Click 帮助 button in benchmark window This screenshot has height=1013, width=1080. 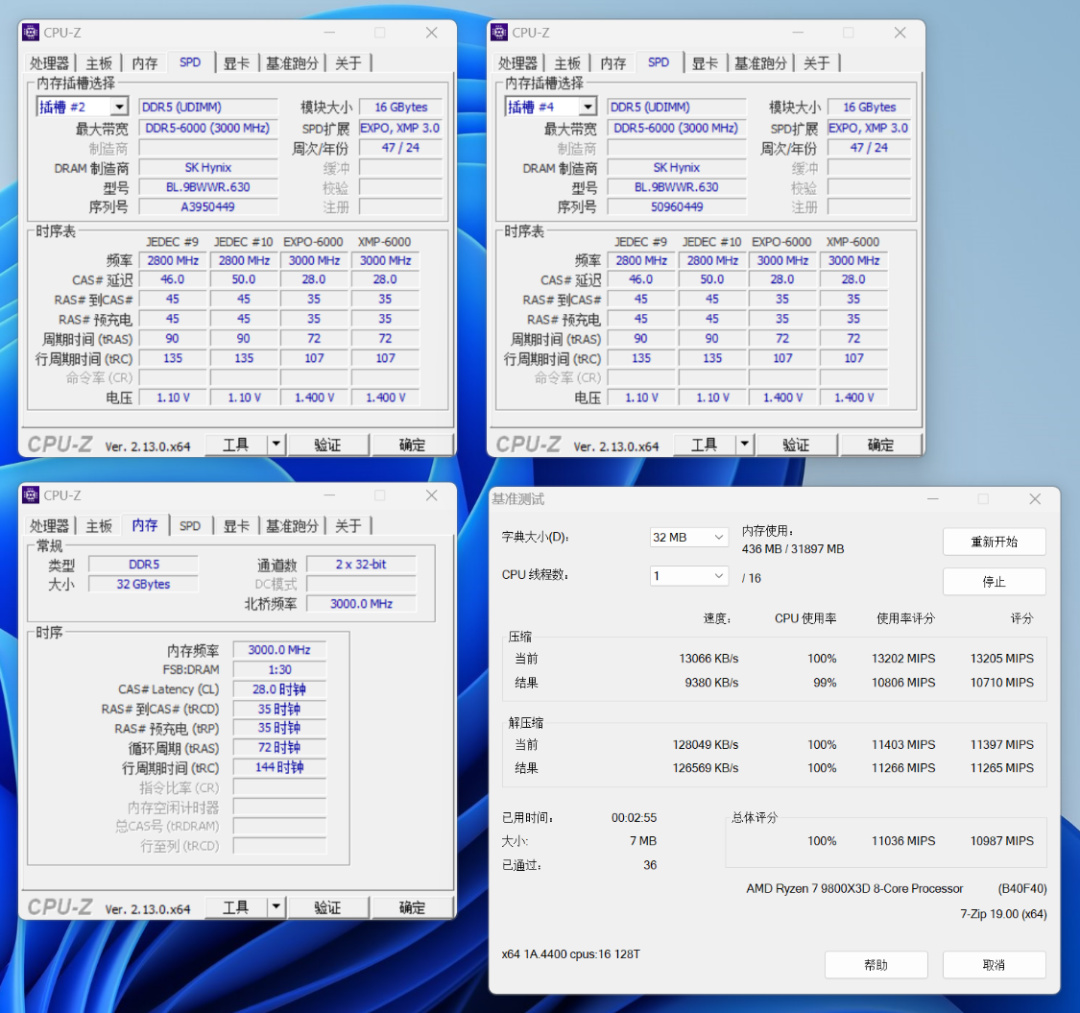pos(876,965)
